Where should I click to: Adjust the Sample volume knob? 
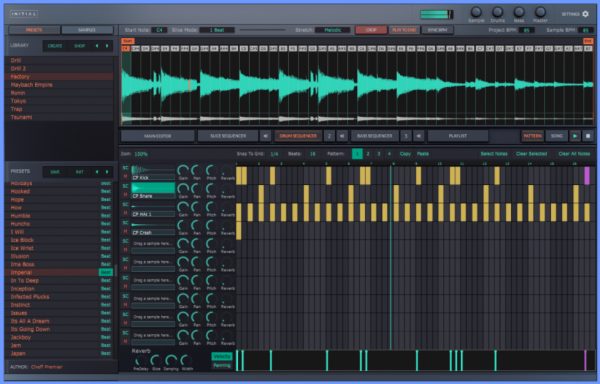click(476, 12)
